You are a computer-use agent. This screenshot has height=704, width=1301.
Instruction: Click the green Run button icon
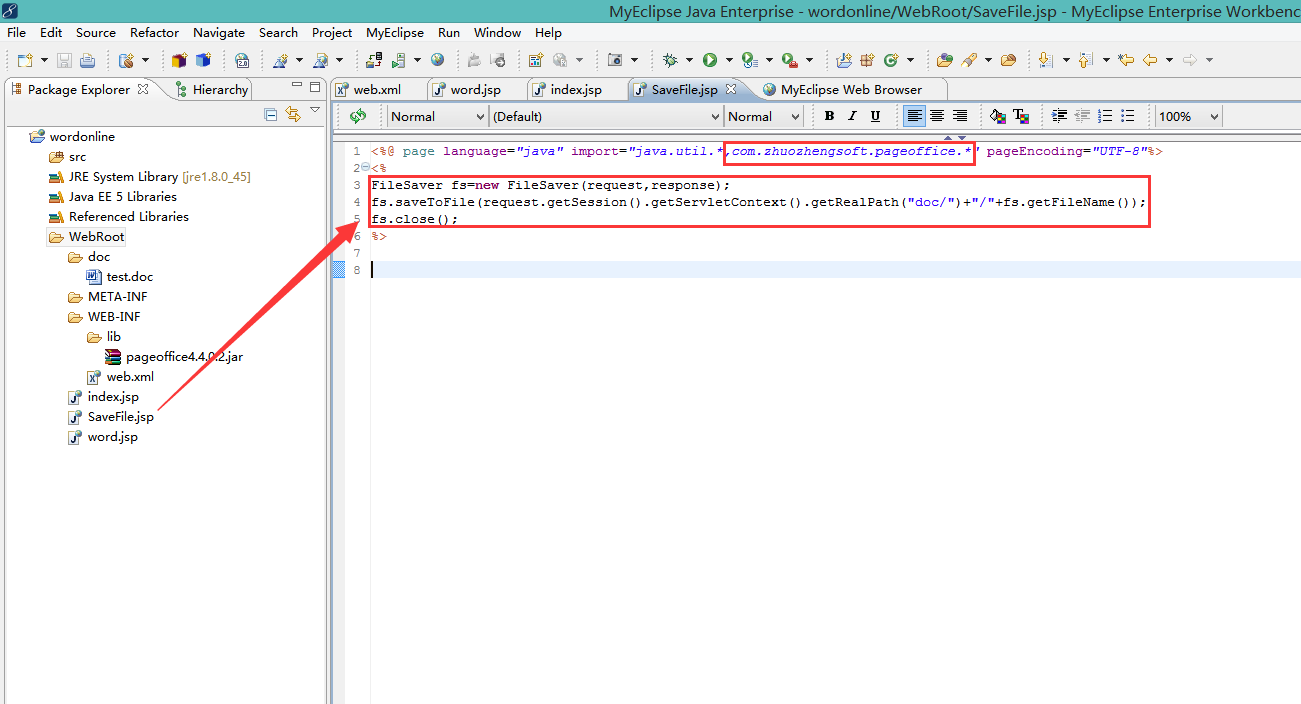710,60
